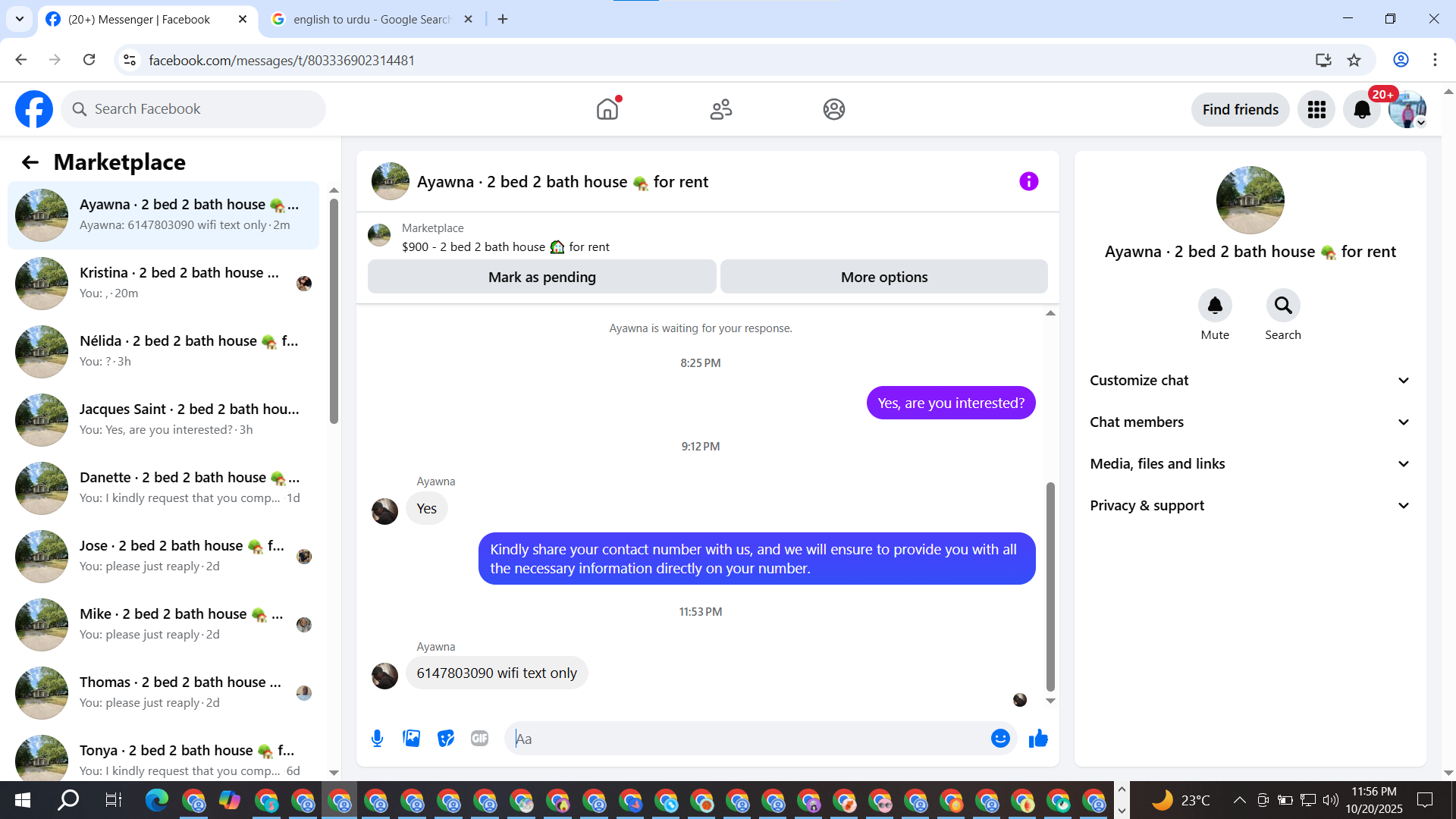Open the sticker picker icon
Screen dimensions: 1456x819
pos(446,739)
